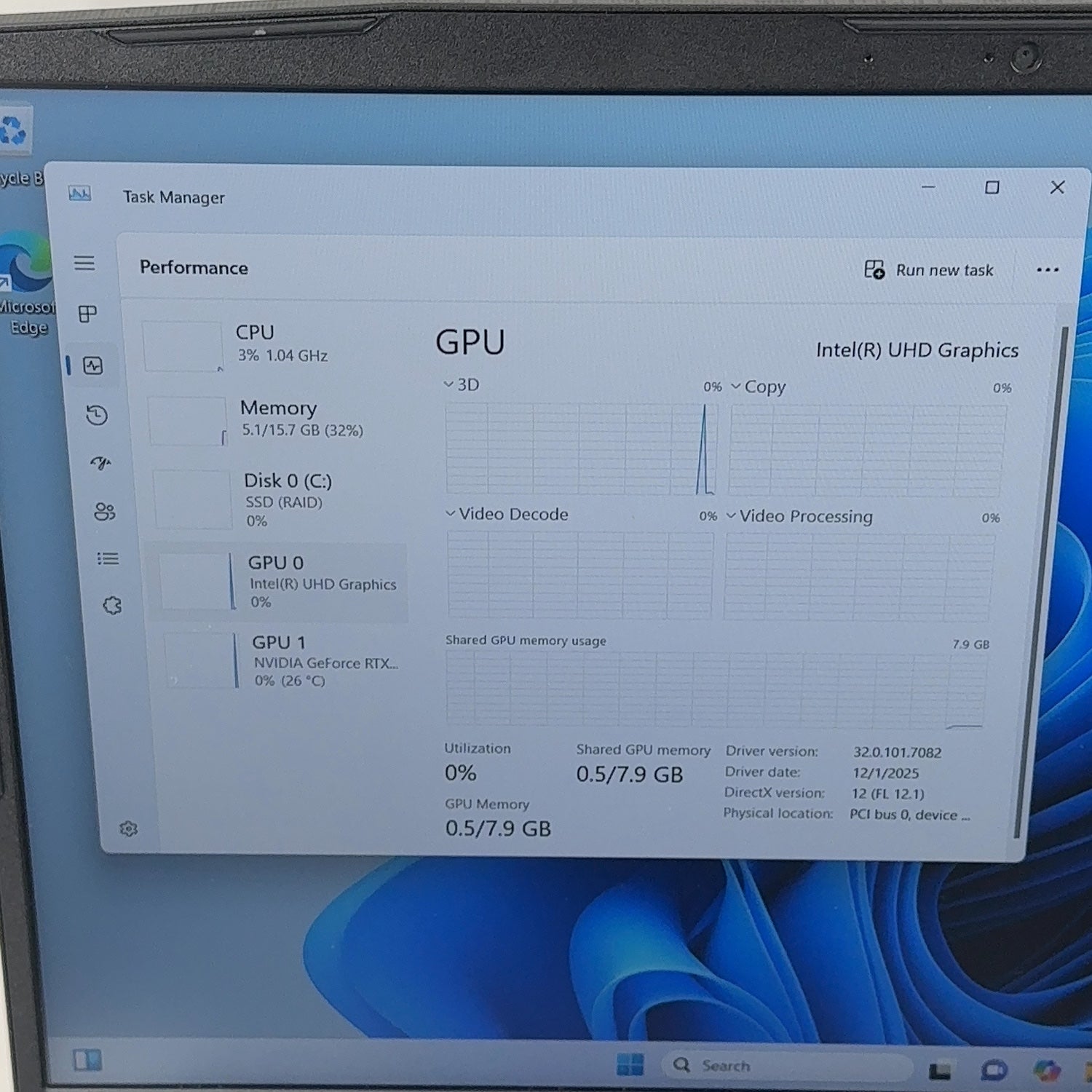Click the Performance page title

point(194,268)
